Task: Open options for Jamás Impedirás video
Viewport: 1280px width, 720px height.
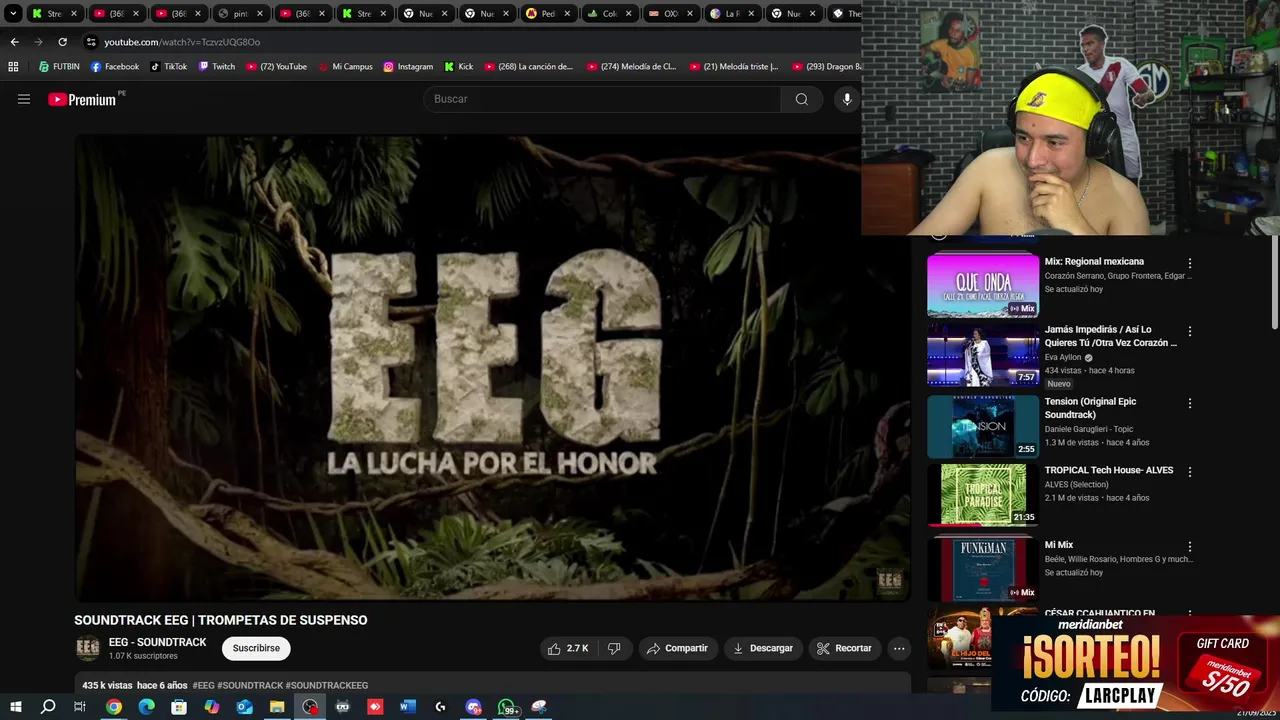Action: 1190,331
